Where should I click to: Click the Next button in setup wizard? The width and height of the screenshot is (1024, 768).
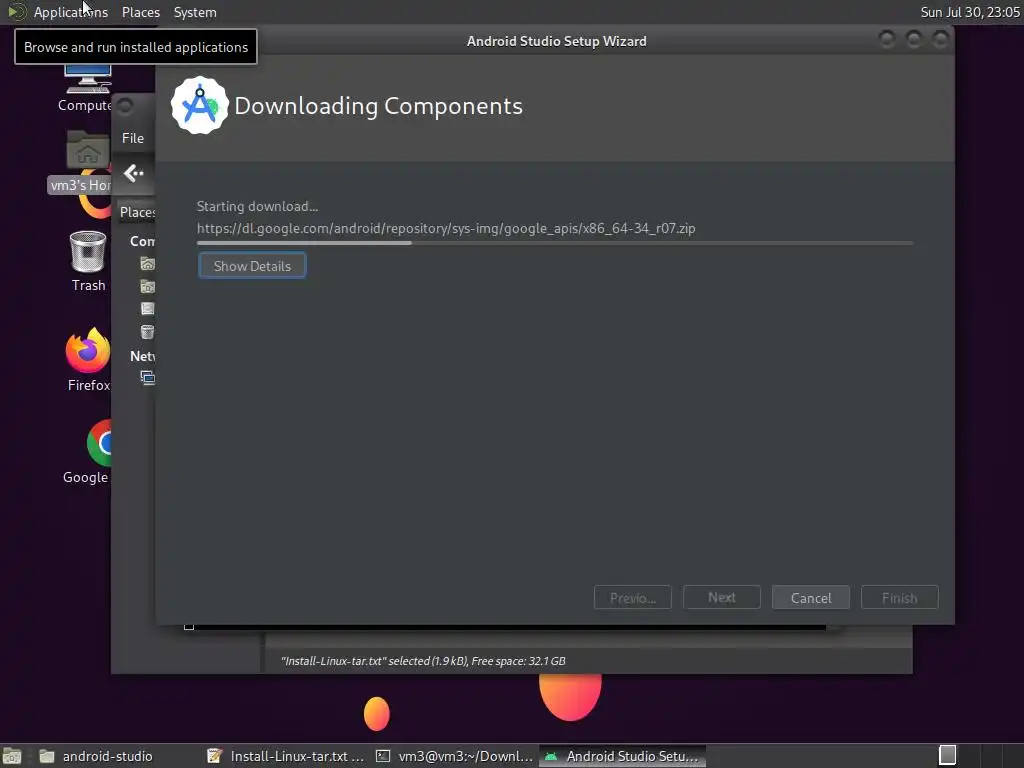722,598
